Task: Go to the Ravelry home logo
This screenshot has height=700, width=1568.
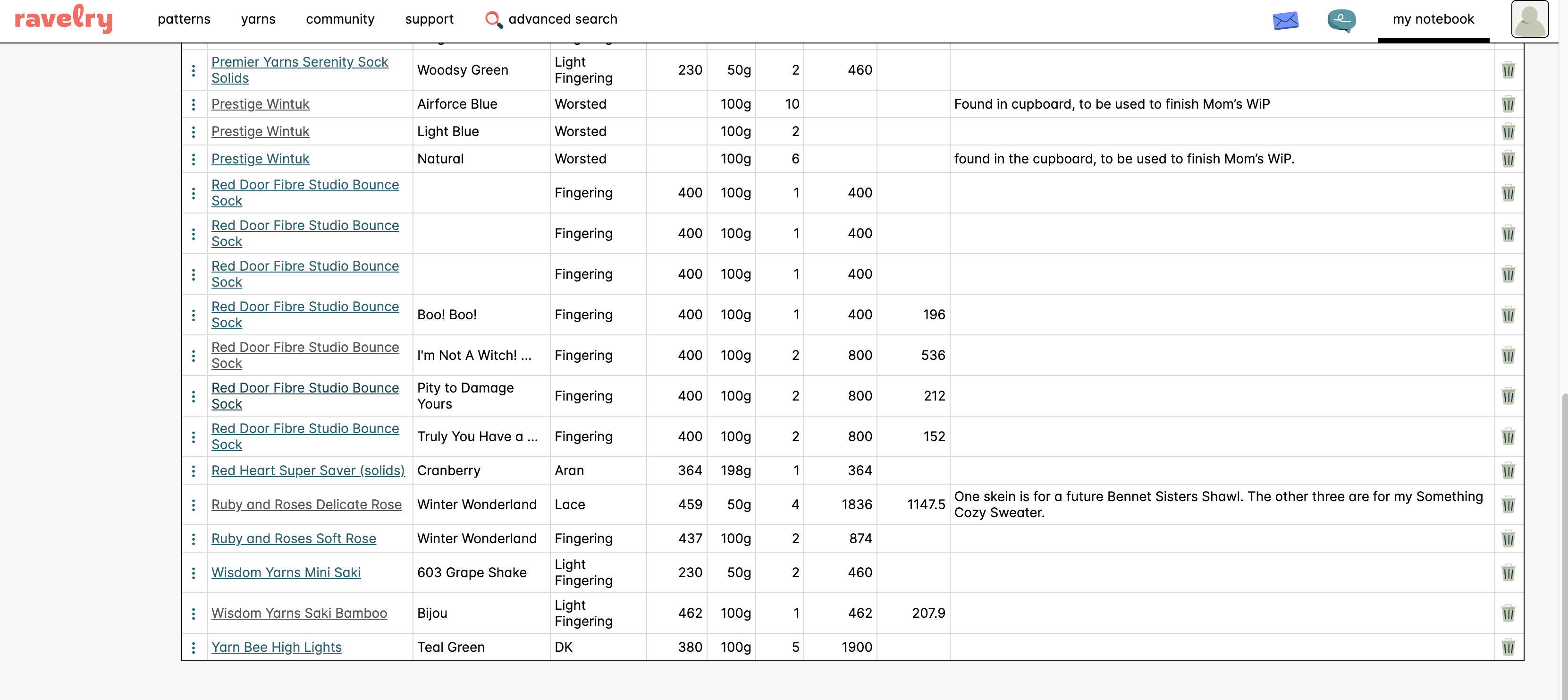Action: tap(63, 19)
